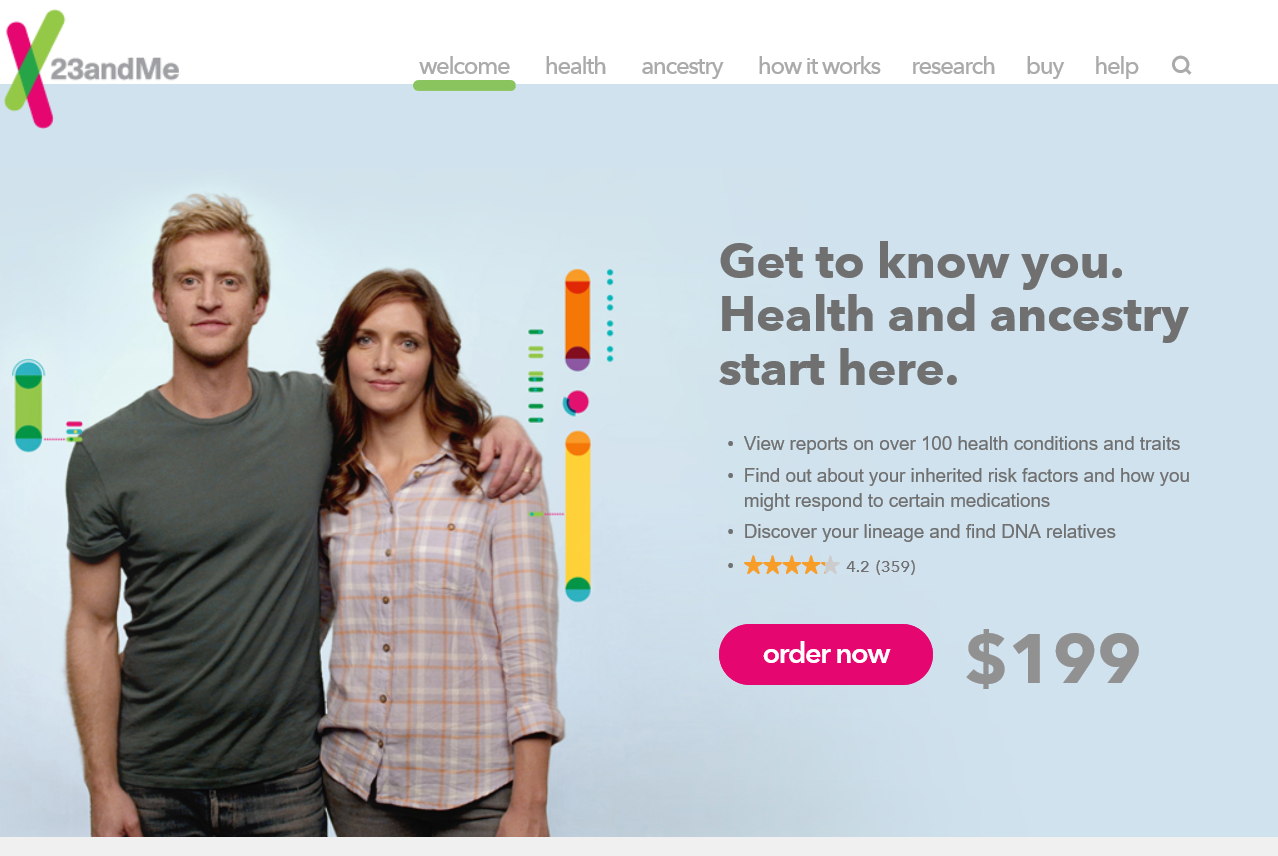Image resolution: width=1278 pixels, height=856 pixels.
Task: Open the search magnifier icon
Action: coord(1181,66)
